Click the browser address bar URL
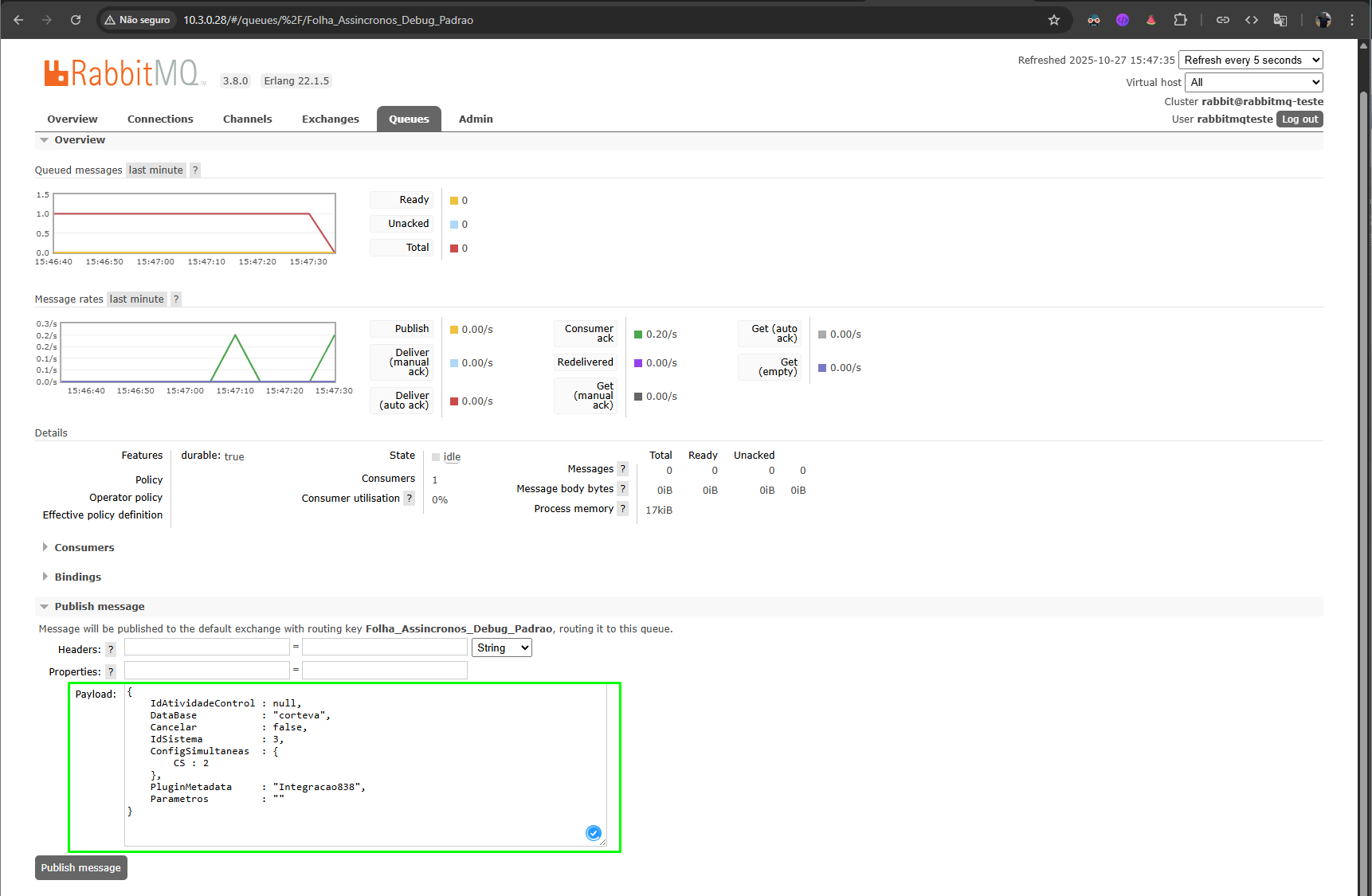The width and height of the screenshot is (1372, 896). pyautogui.click(x=328, y=20)
